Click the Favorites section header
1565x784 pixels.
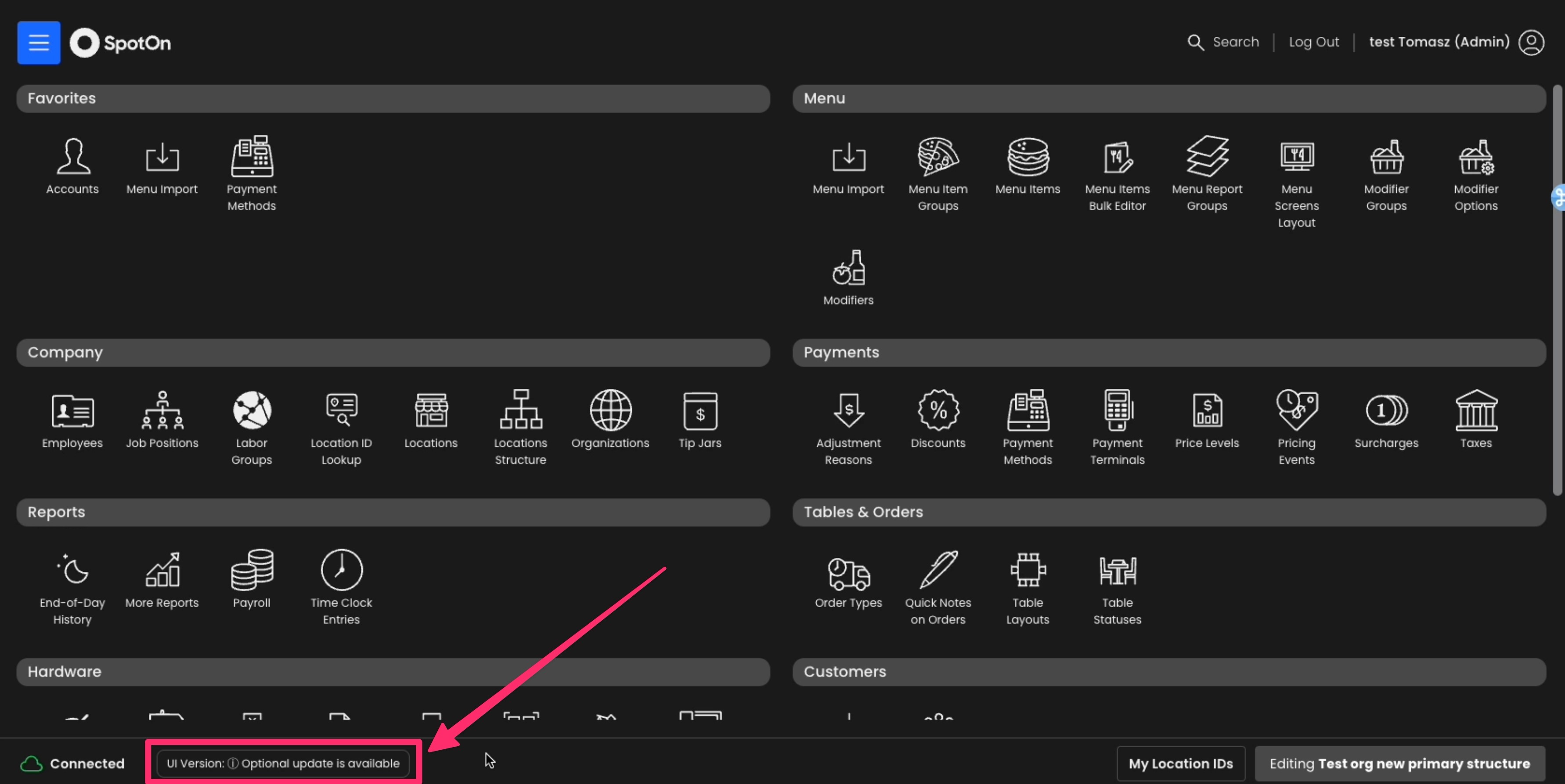coord(393,98)
